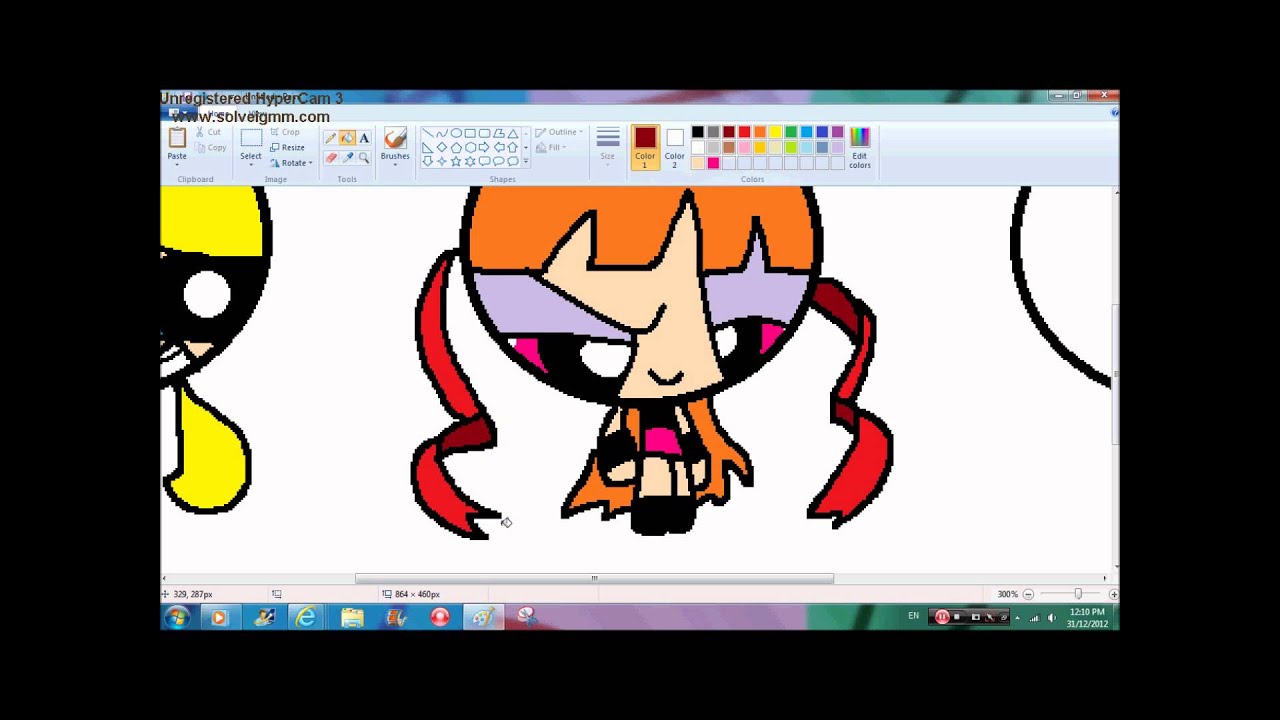
Task: Choose the Oval callout shape
Action: tap(498, 161)
